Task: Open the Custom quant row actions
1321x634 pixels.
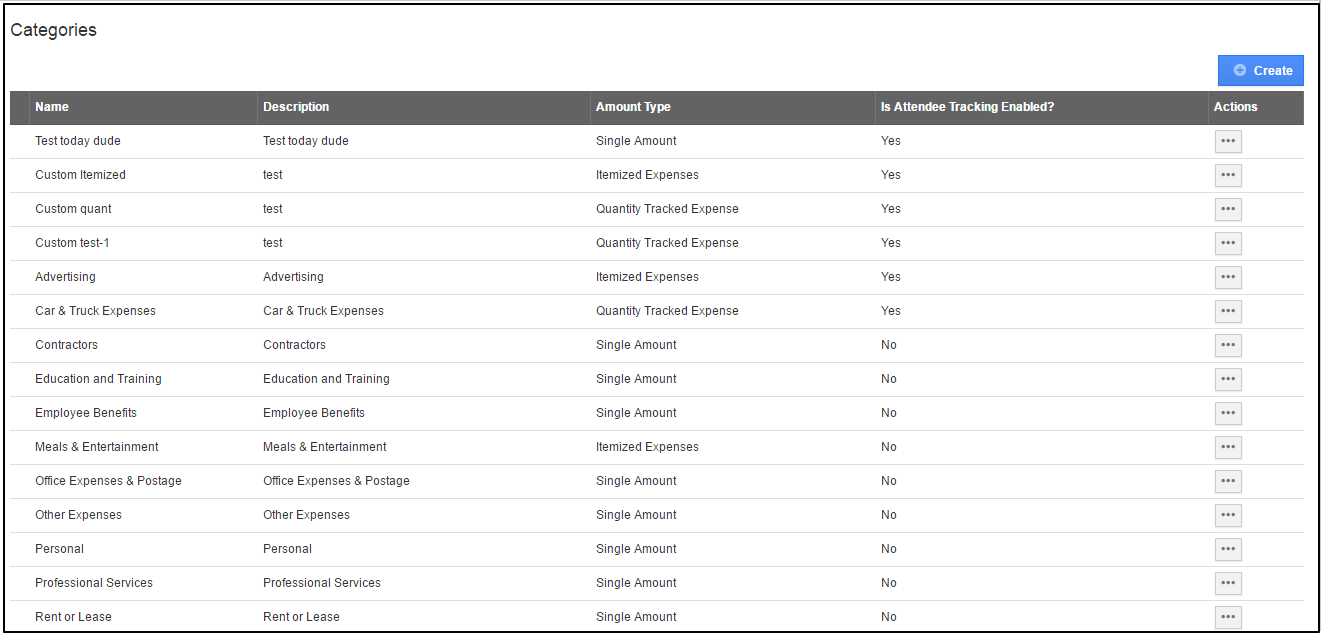Action: (1228, 209)
